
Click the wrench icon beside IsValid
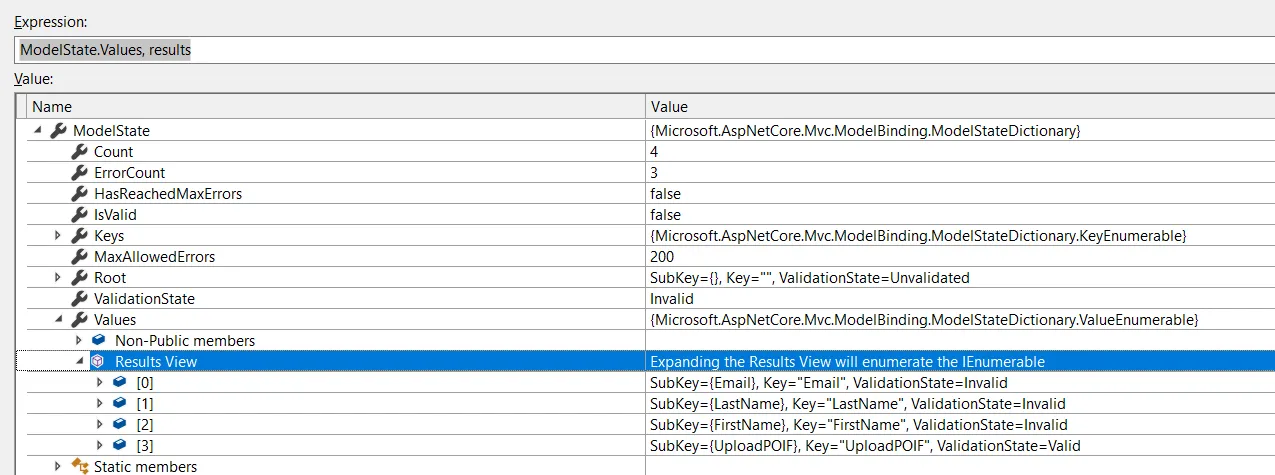tap(79, 215)
